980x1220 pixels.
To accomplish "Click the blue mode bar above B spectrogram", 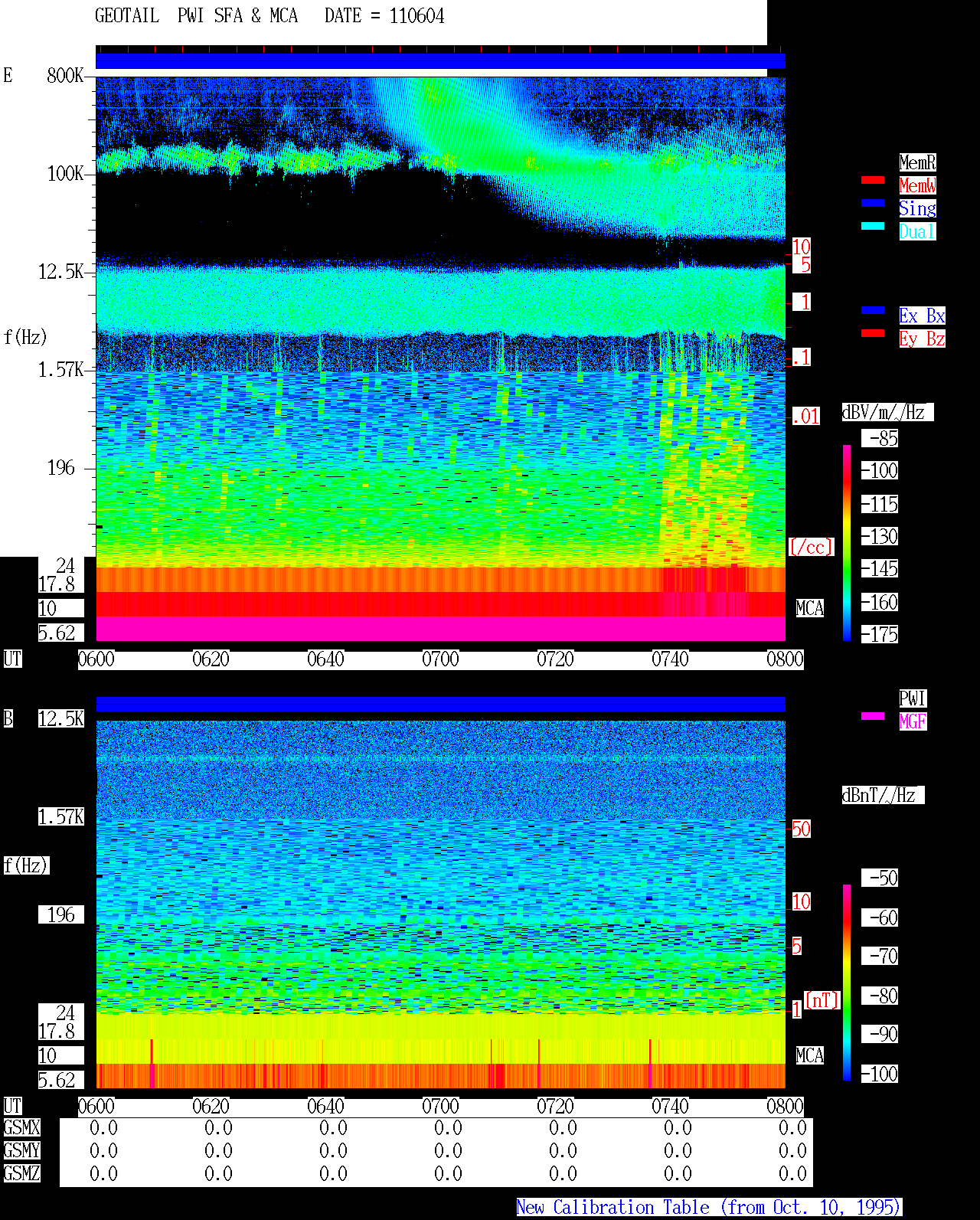I will coord(440,704).
